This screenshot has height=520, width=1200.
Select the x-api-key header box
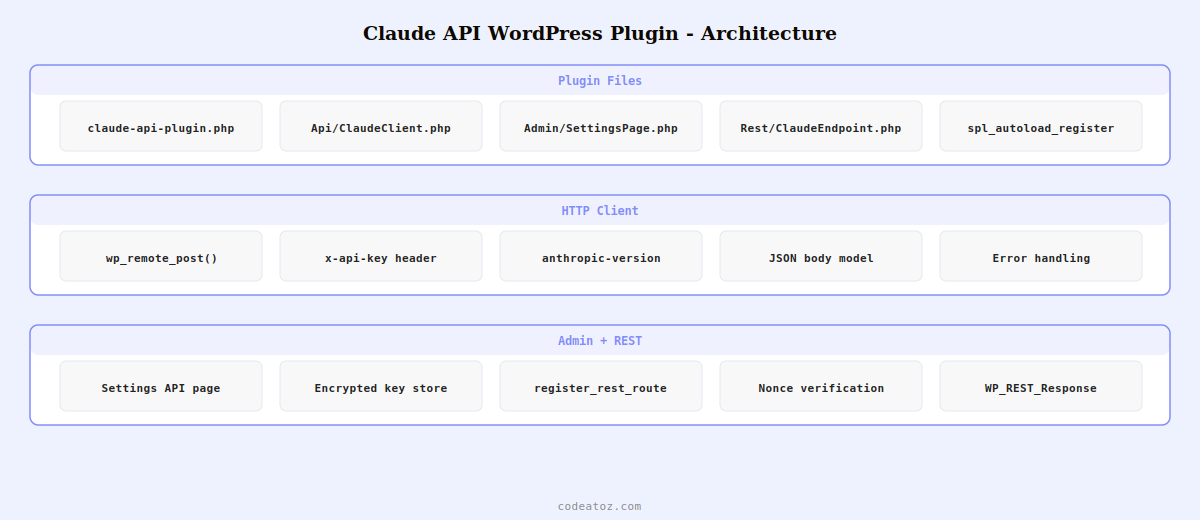[x=381, y=256]
